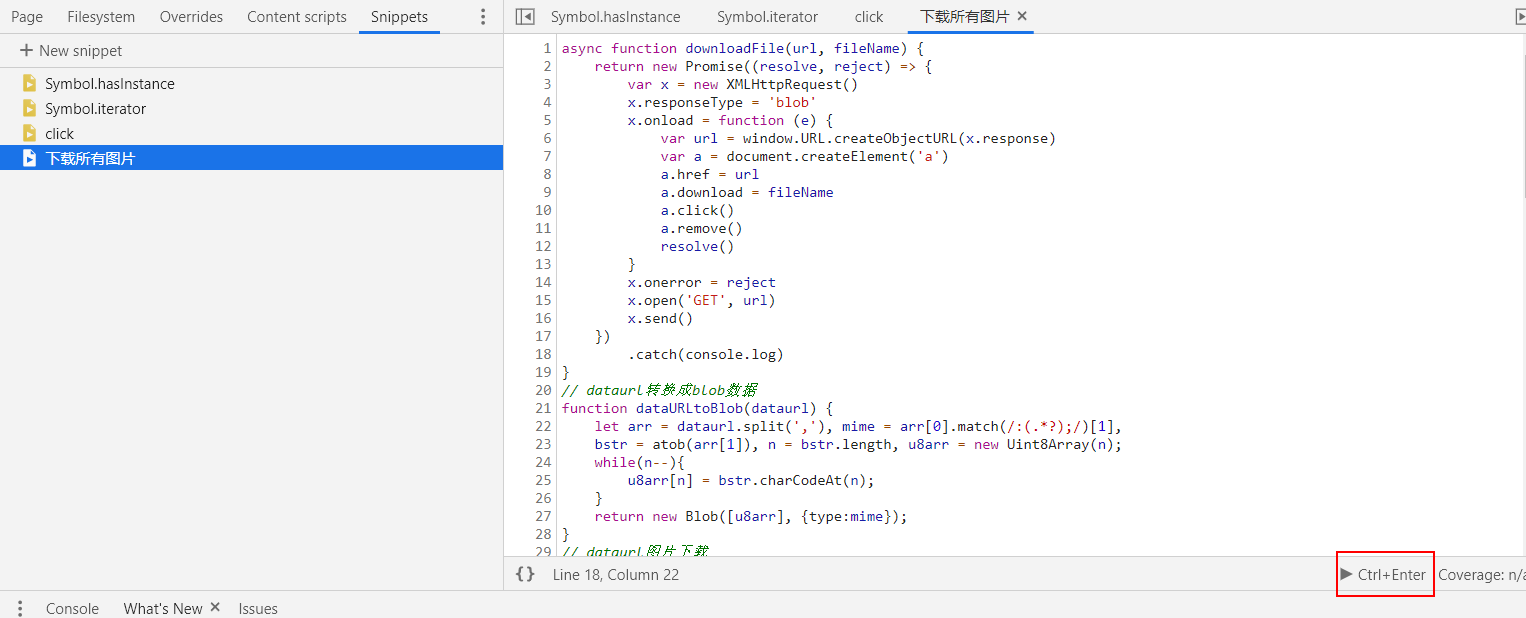
Task: Open the navigator more options menu
Action: click(x=484, y=17)
